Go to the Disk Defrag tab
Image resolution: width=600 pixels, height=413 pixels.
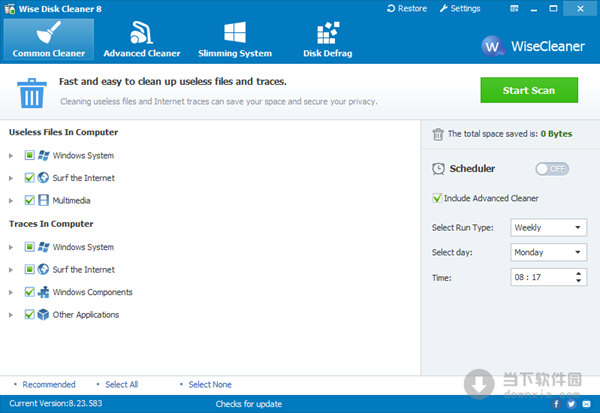click(x=328, y=39)
